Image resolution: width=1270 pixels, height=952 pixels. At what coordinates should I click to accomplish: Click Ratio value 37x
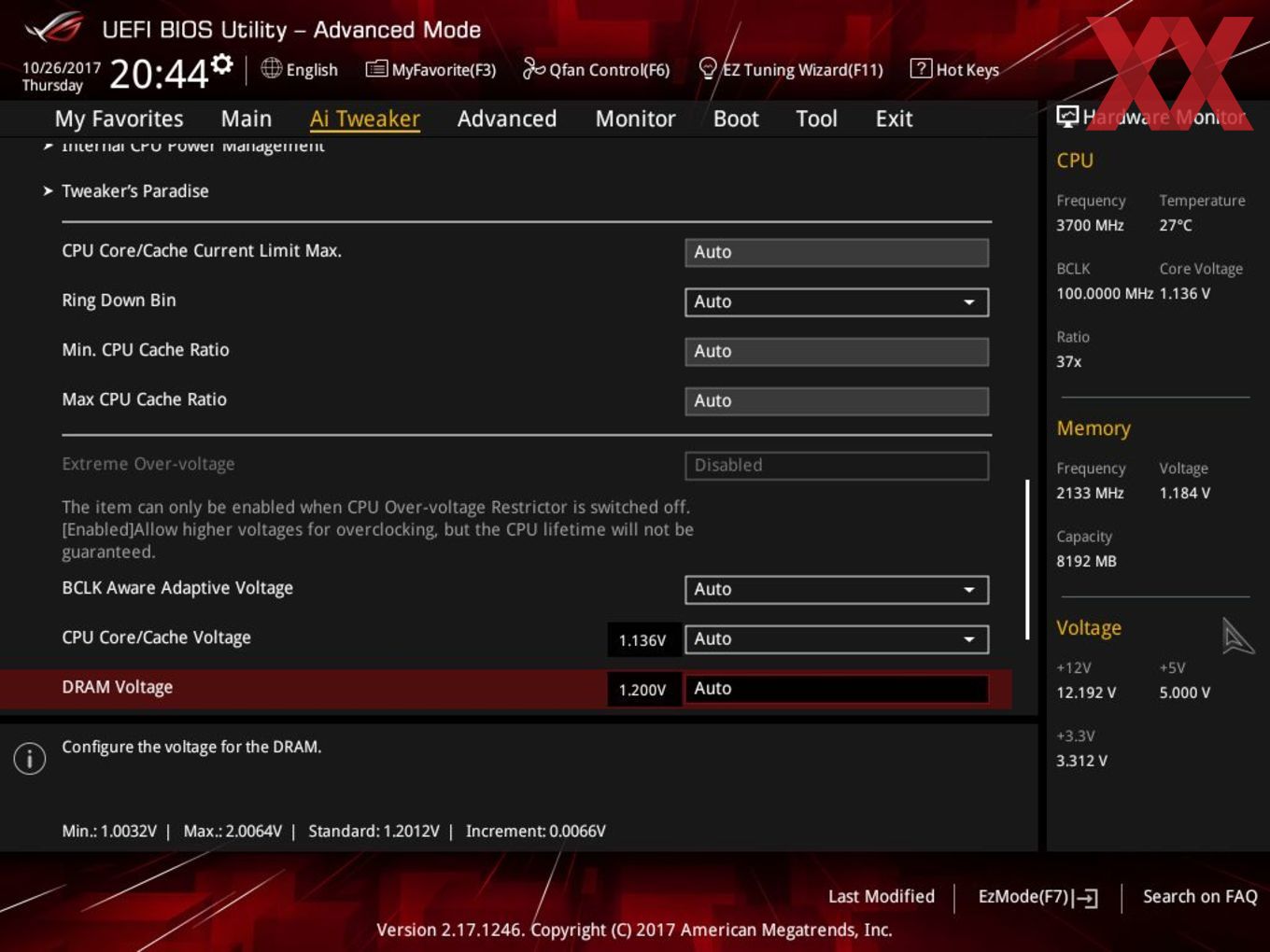click(x=1069, y=361)
